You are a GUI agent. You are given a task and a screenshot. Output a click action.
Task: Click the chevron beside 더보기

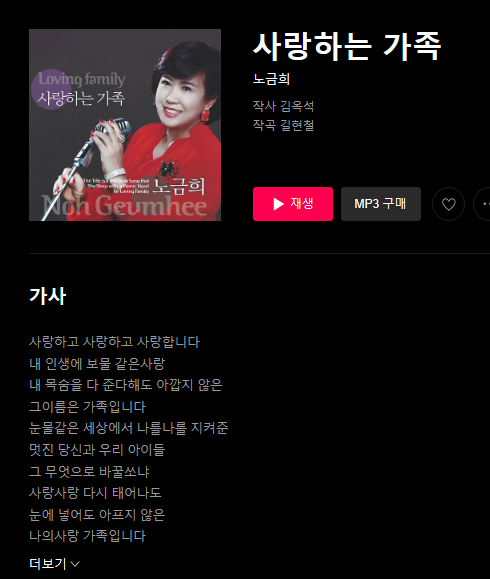pyautogui.click(x=75, y=564)
